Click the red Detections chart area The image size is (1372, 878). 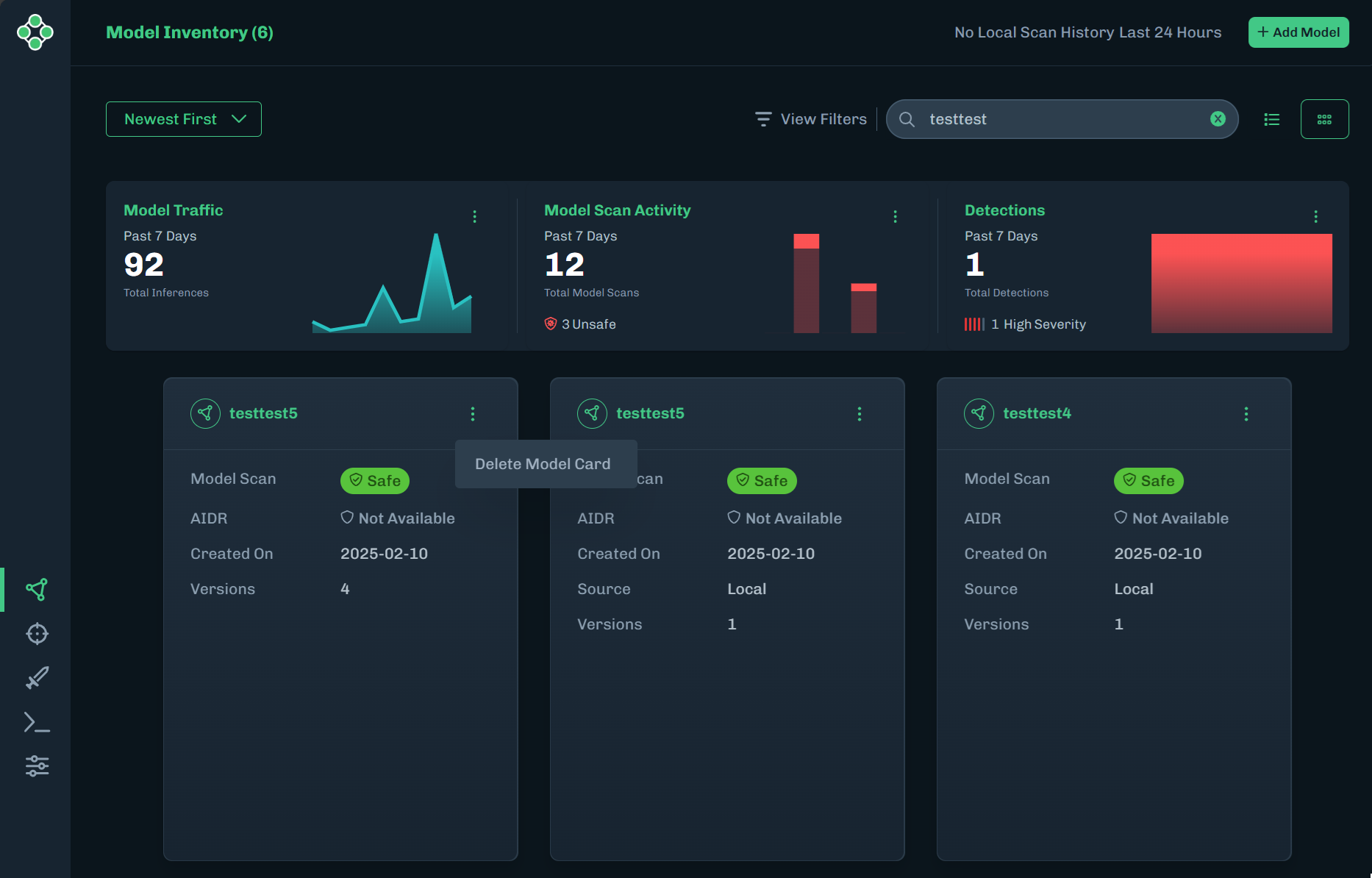coord(1241,283)
